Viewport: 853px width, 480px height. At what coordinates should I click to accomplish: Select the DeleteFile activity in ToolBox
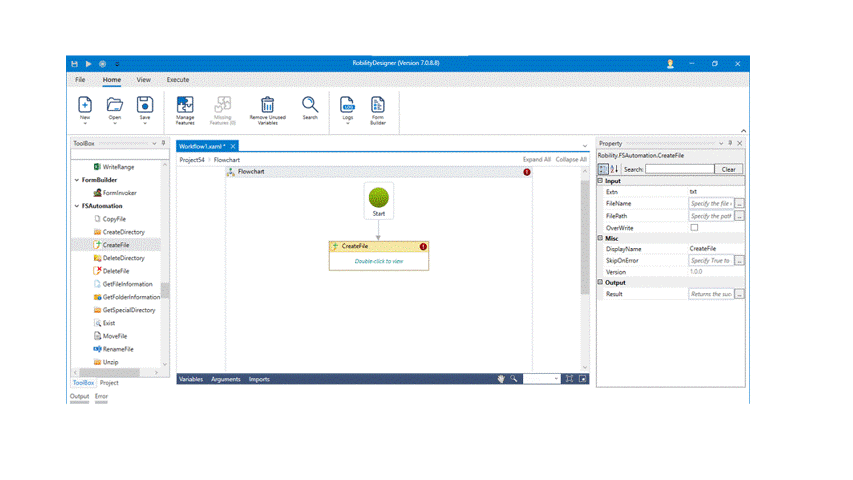pos(115,271)
